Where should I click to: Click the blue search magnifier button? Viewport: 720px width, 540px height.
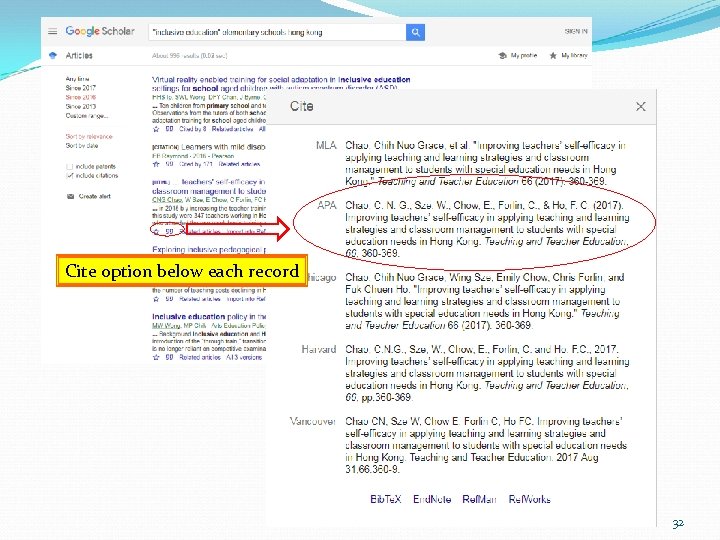point(415,32)
